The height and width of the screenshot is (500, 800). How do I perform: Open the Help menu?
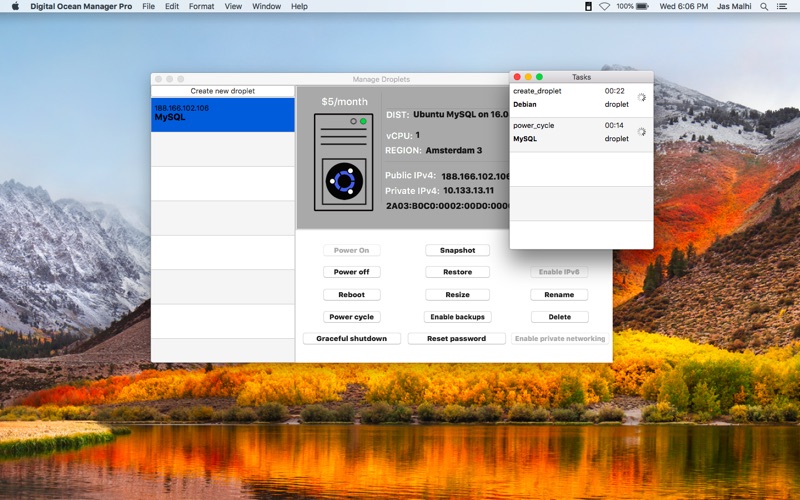[x=299, y=6]
